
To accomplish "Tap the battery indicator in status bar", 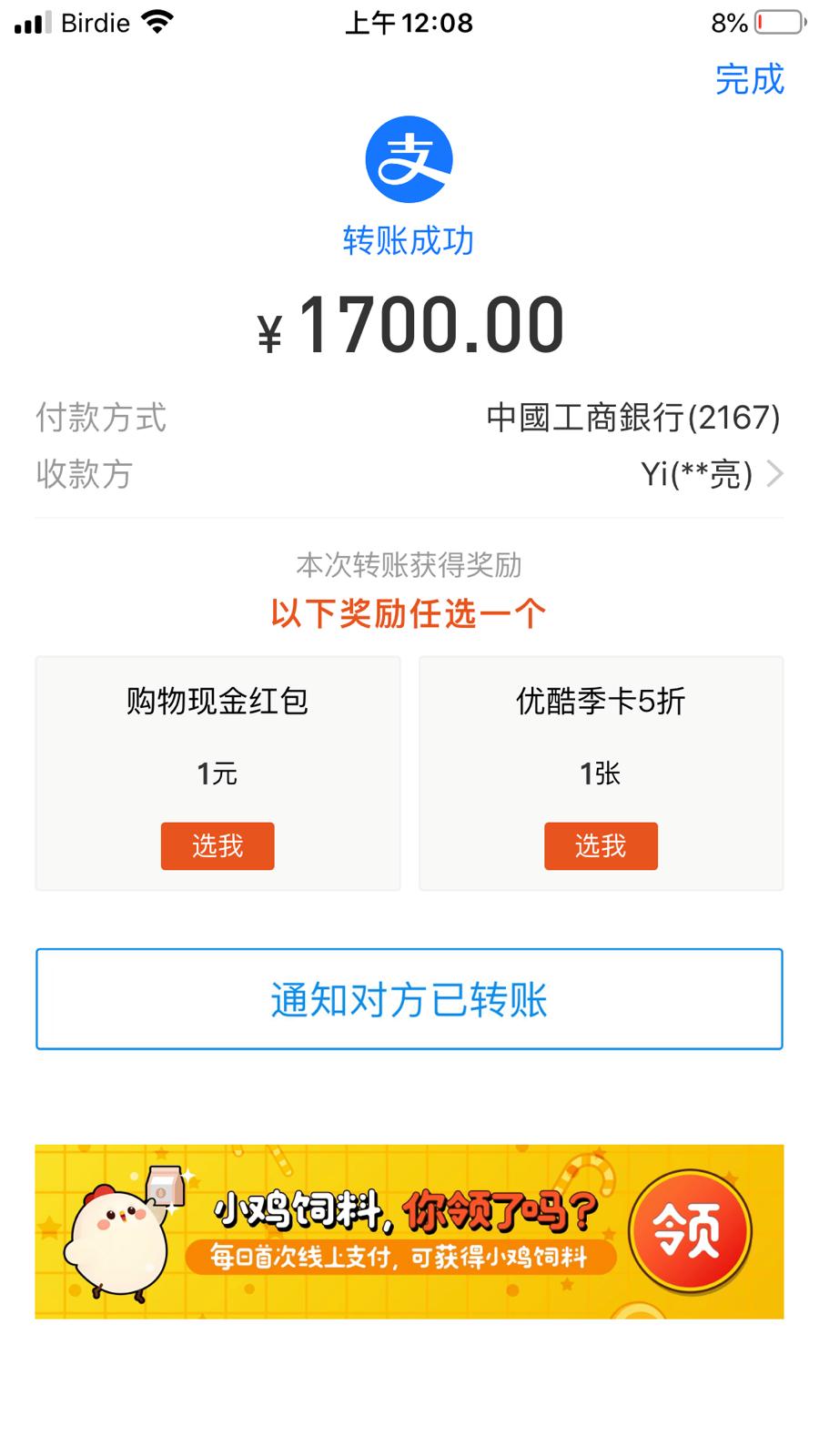I will click(780, 22).
